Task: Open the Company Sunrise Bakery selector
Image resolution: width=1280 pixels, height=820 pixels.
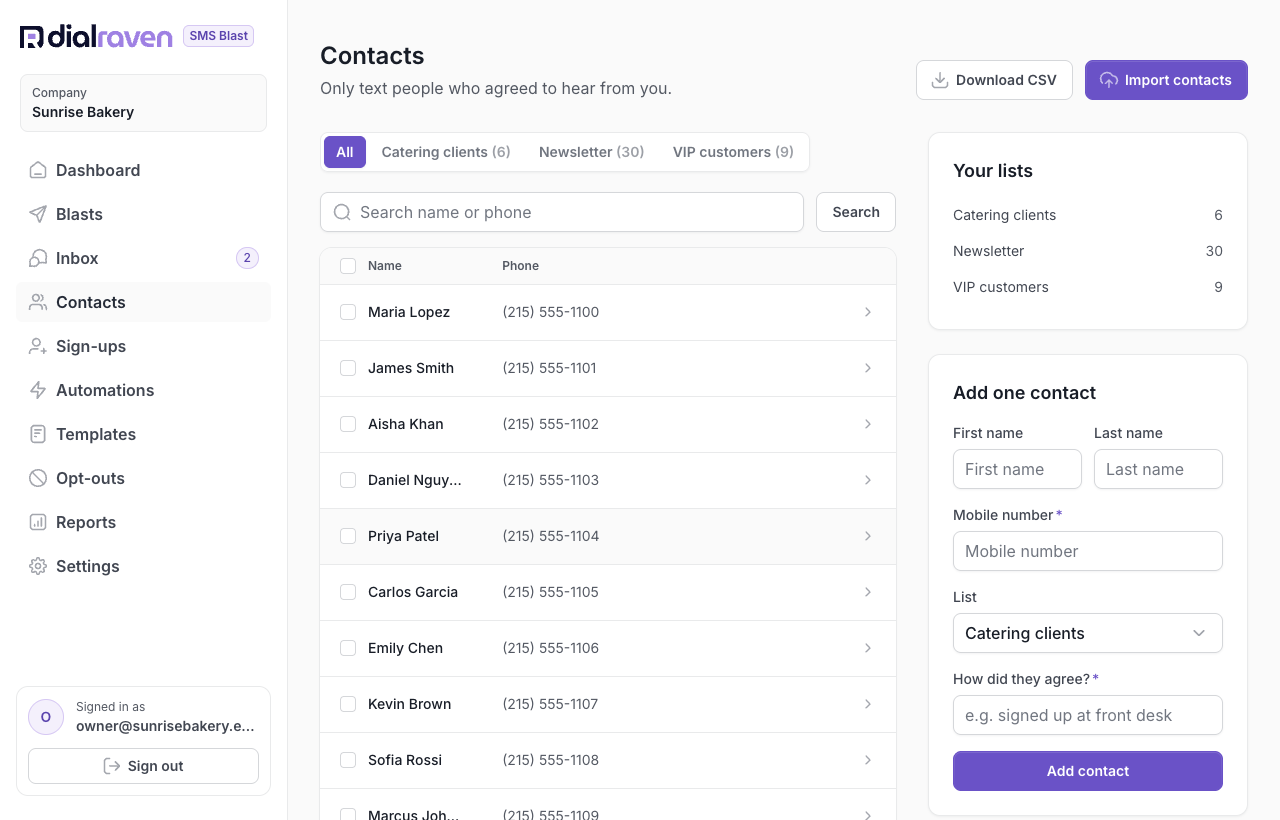Action: (143, 103)
